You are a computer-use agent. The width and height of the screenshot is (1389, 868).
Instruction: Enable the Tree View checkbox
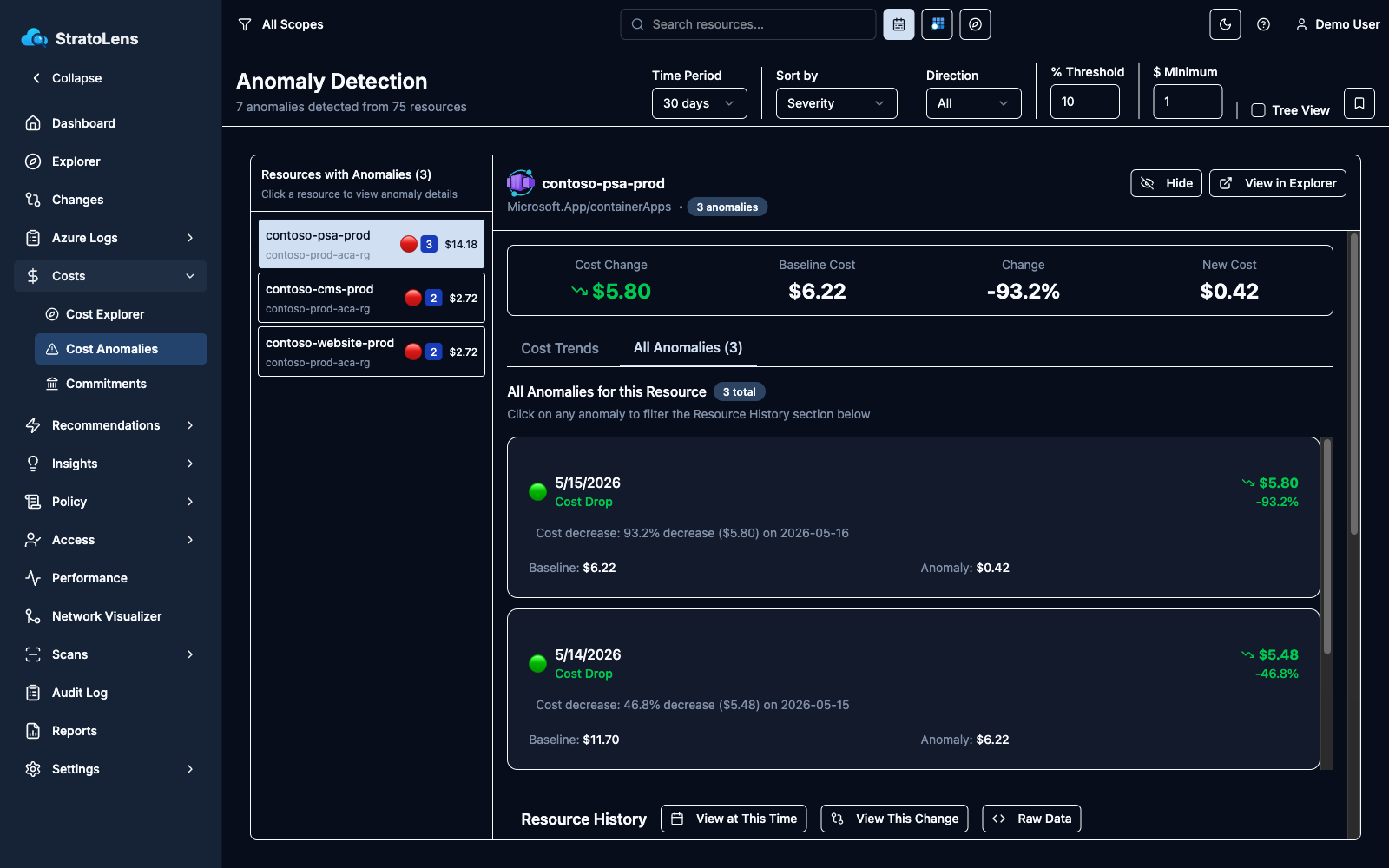click(1258, 110)
